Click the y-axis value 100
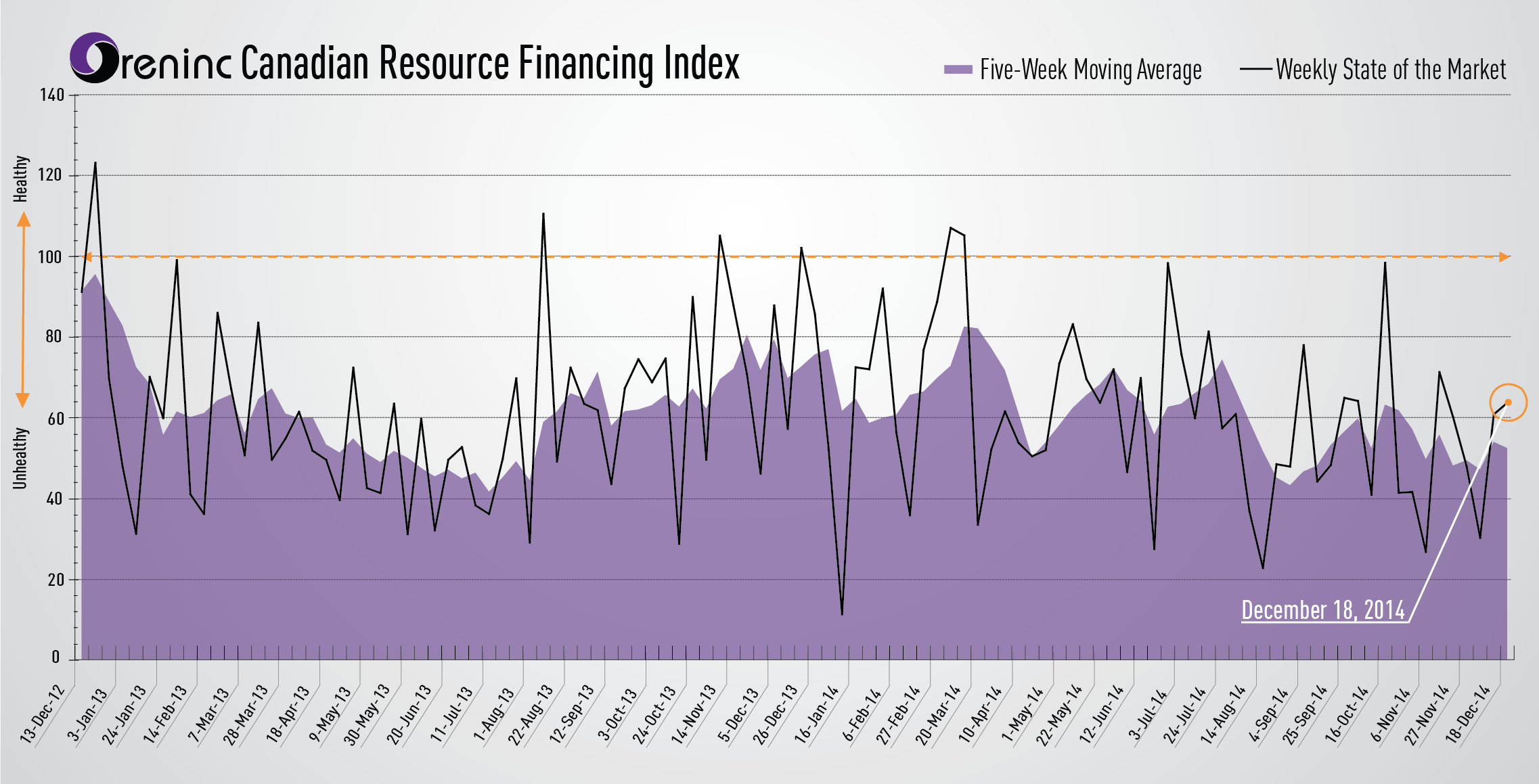 pos(49,257)
